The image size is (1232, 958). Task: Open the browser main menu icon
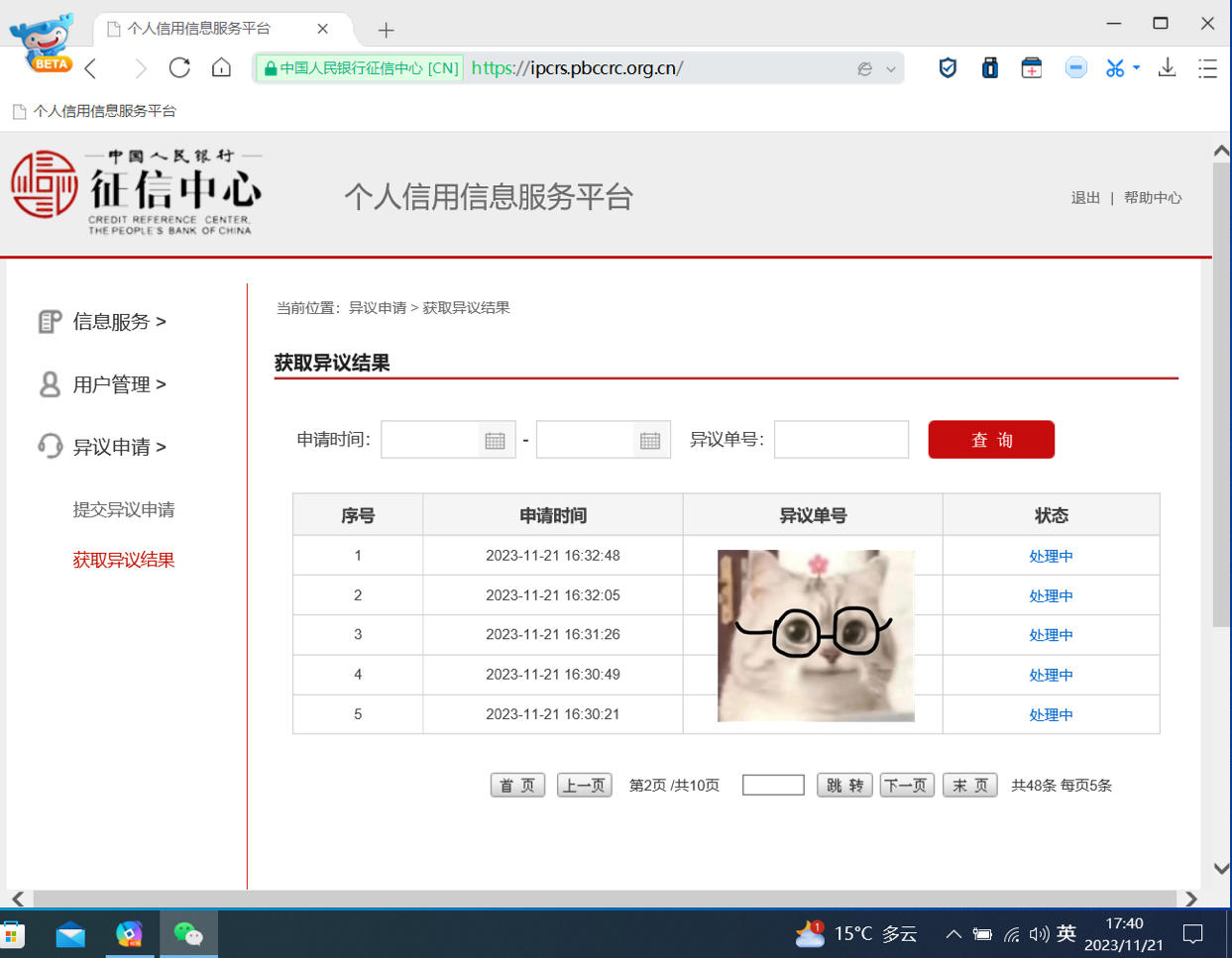[x=1207, y=67]
